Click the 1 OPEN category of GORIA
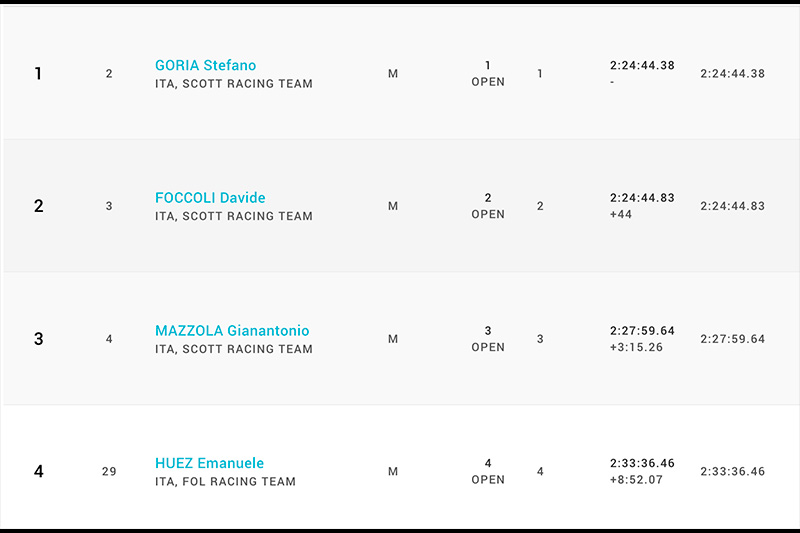The width and height of the screenshot is (800, 533). coord(488,74)
